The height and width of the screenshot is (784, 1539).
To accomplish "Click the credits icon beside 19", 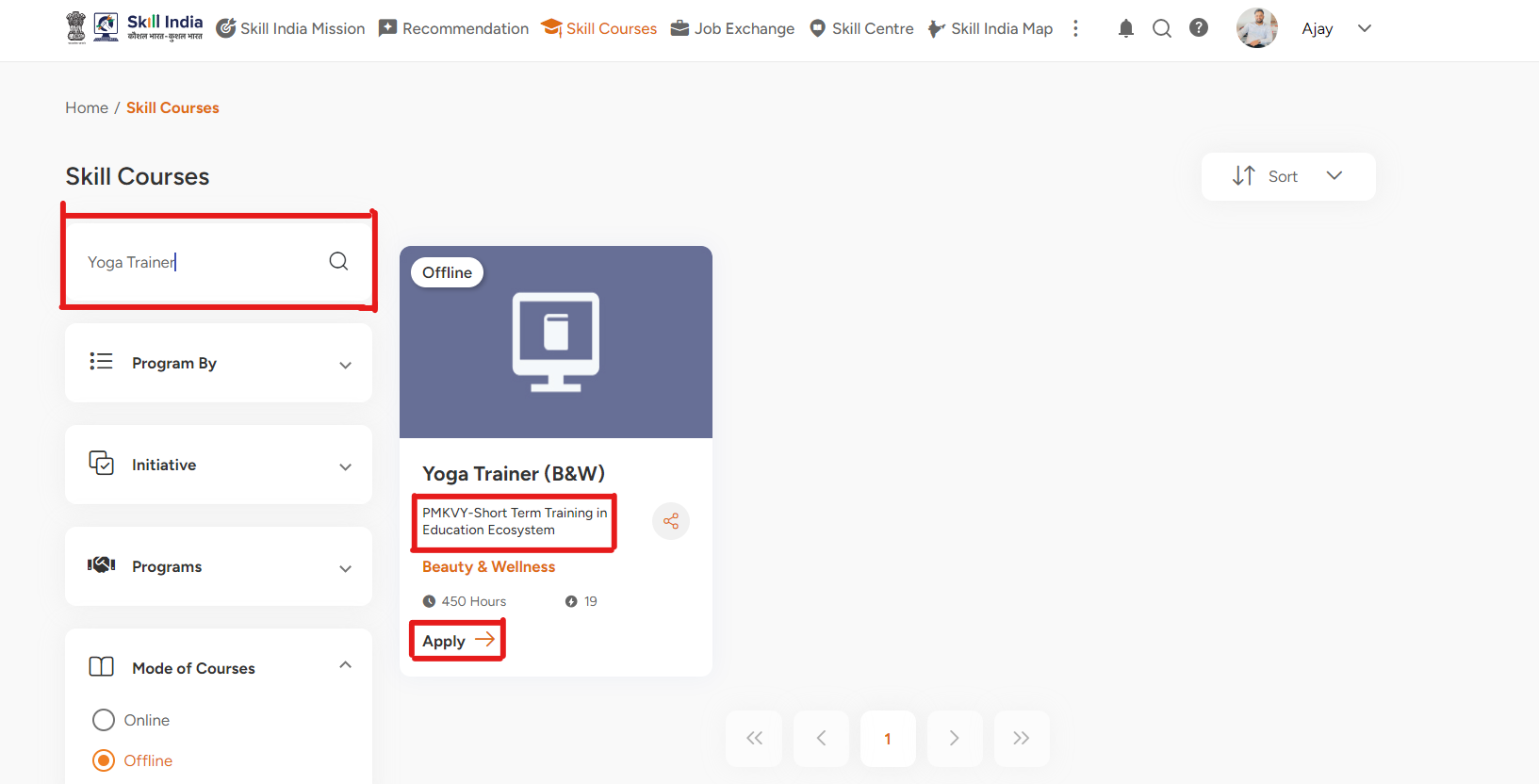I will [571, 601].
